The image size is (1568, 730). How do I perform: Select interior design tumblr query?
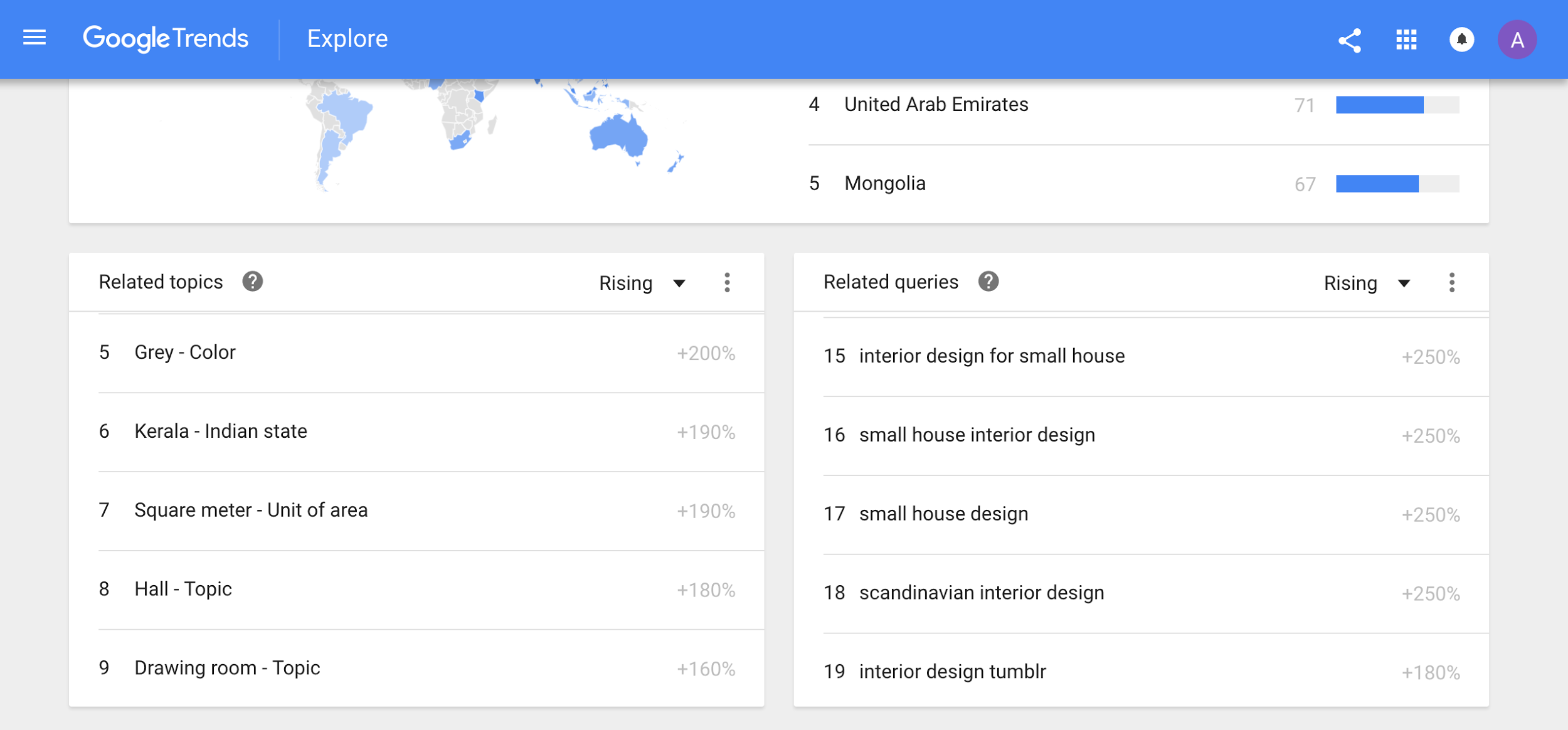pos(952,672)
